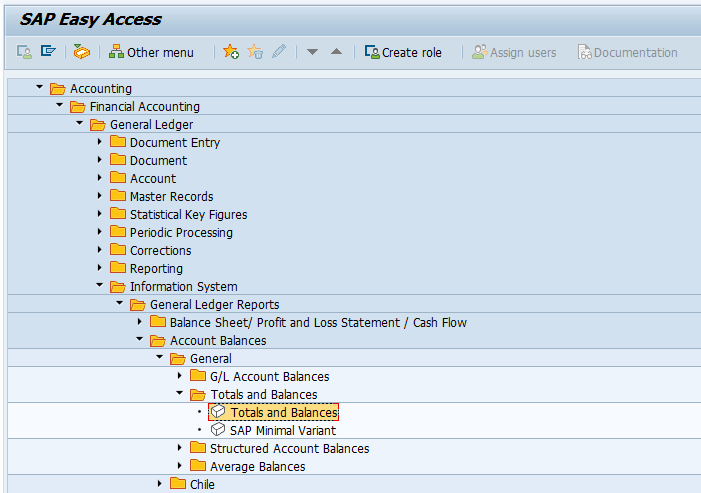Expand the Structured Account Balances arrow
This screenshot has height=493, width=701.
click(x=180, y=447)
